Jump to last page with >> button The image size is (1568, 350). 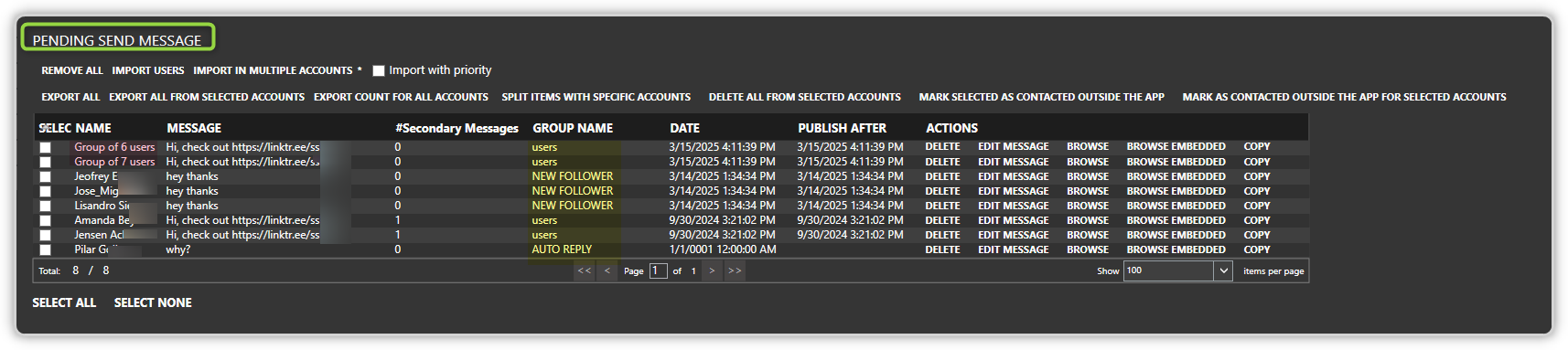tap(734, 270)
